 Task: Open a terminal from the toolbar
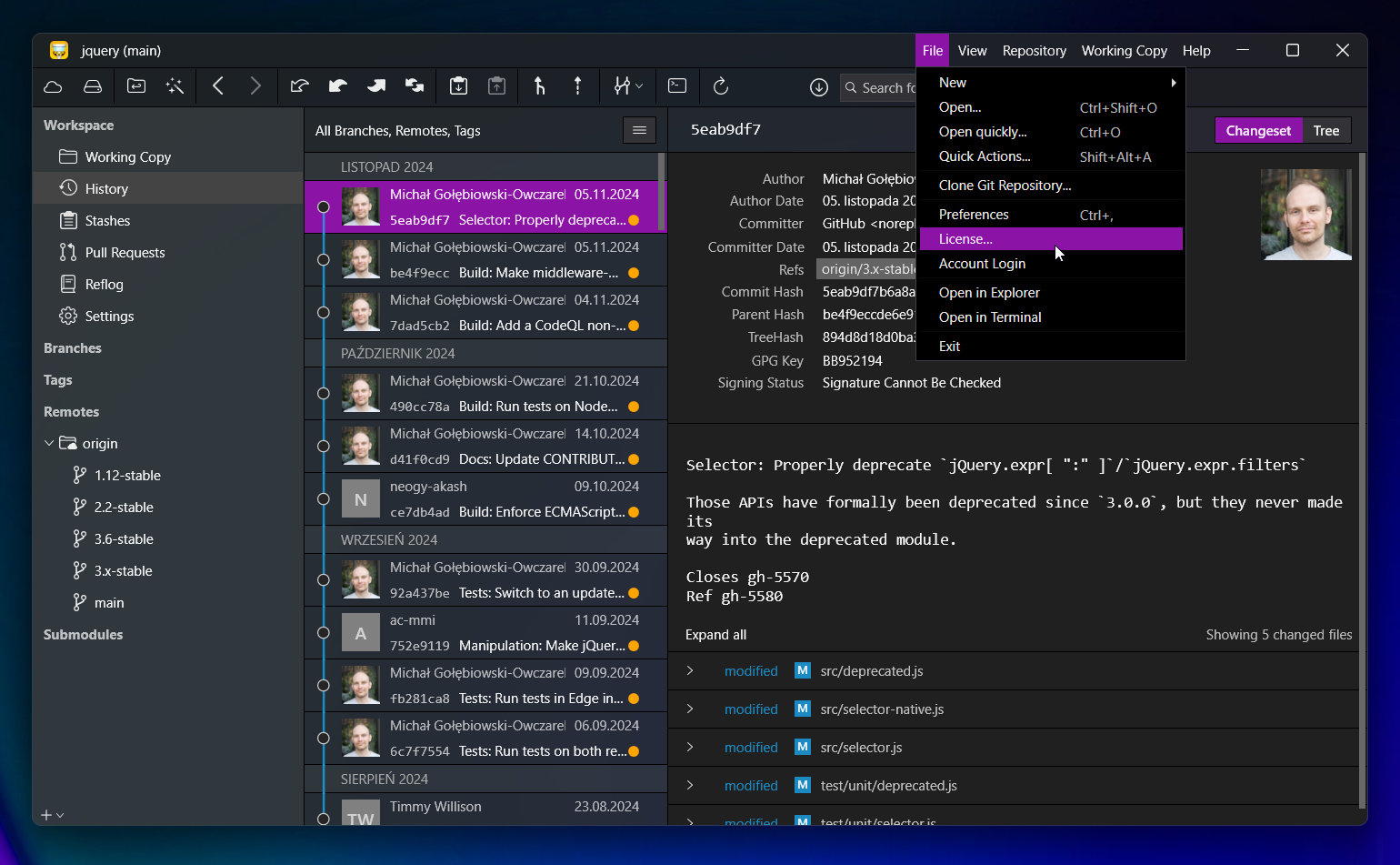pos(677,85)
